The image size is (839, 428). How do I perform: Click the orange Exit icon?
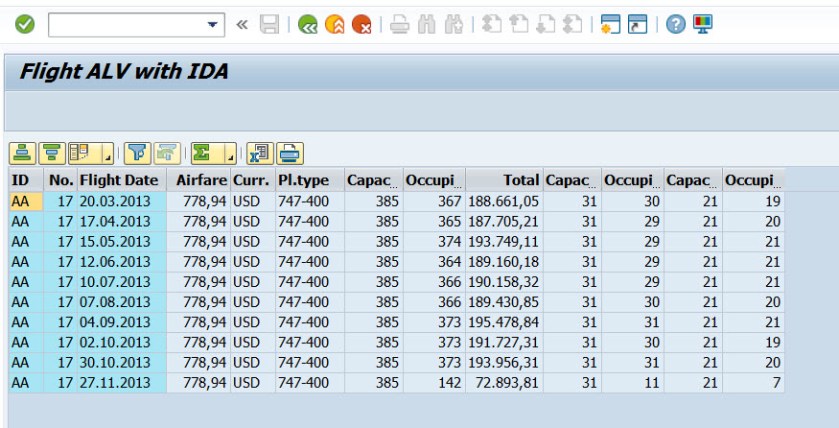334,25
